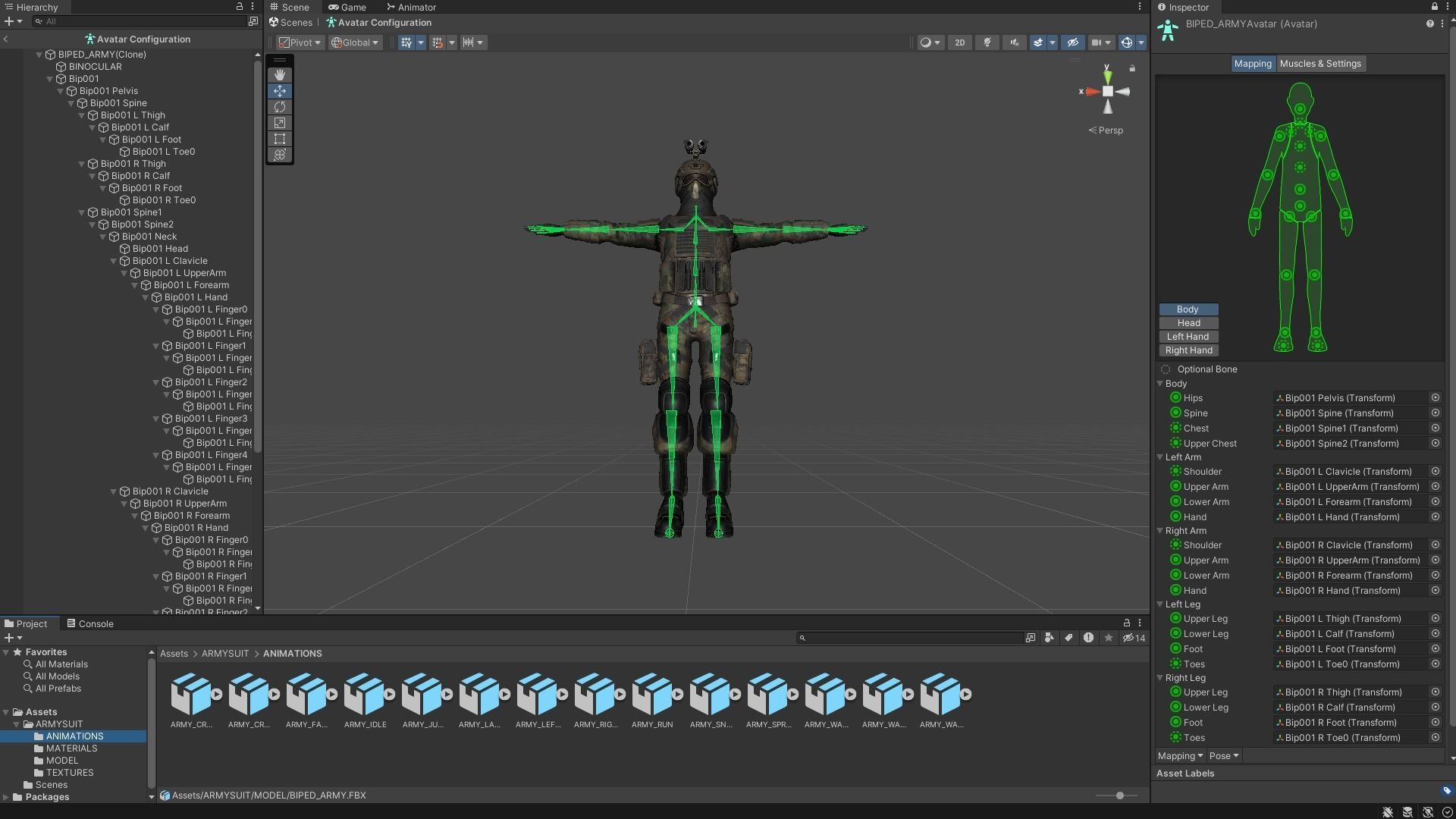Collapse Bip001 L Clavicle in hierarchy
This screenshot has width=1456, height=819.
click(x=114, y=261)
